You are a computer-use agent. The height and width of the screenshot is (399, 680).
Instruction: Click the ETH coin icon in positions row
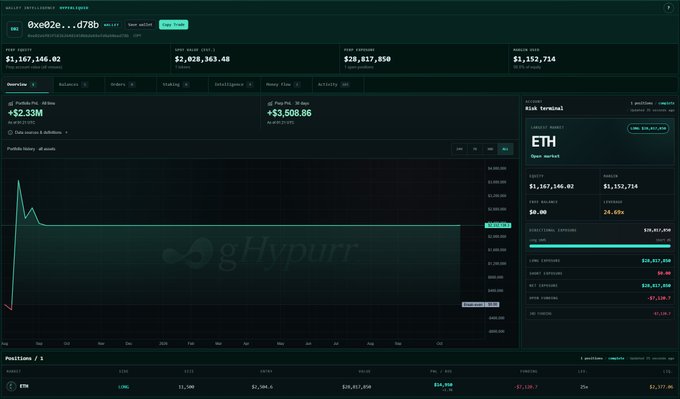11,386
